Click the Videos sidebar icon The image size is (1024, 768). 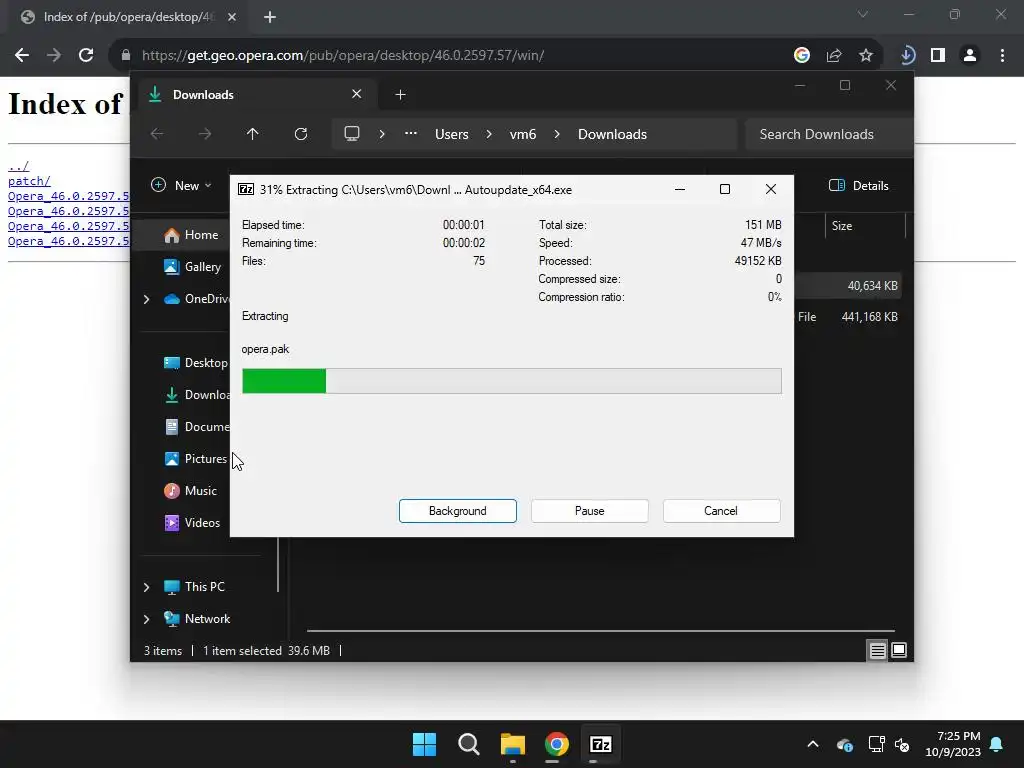pyautogui.click(x=172, y=522)
